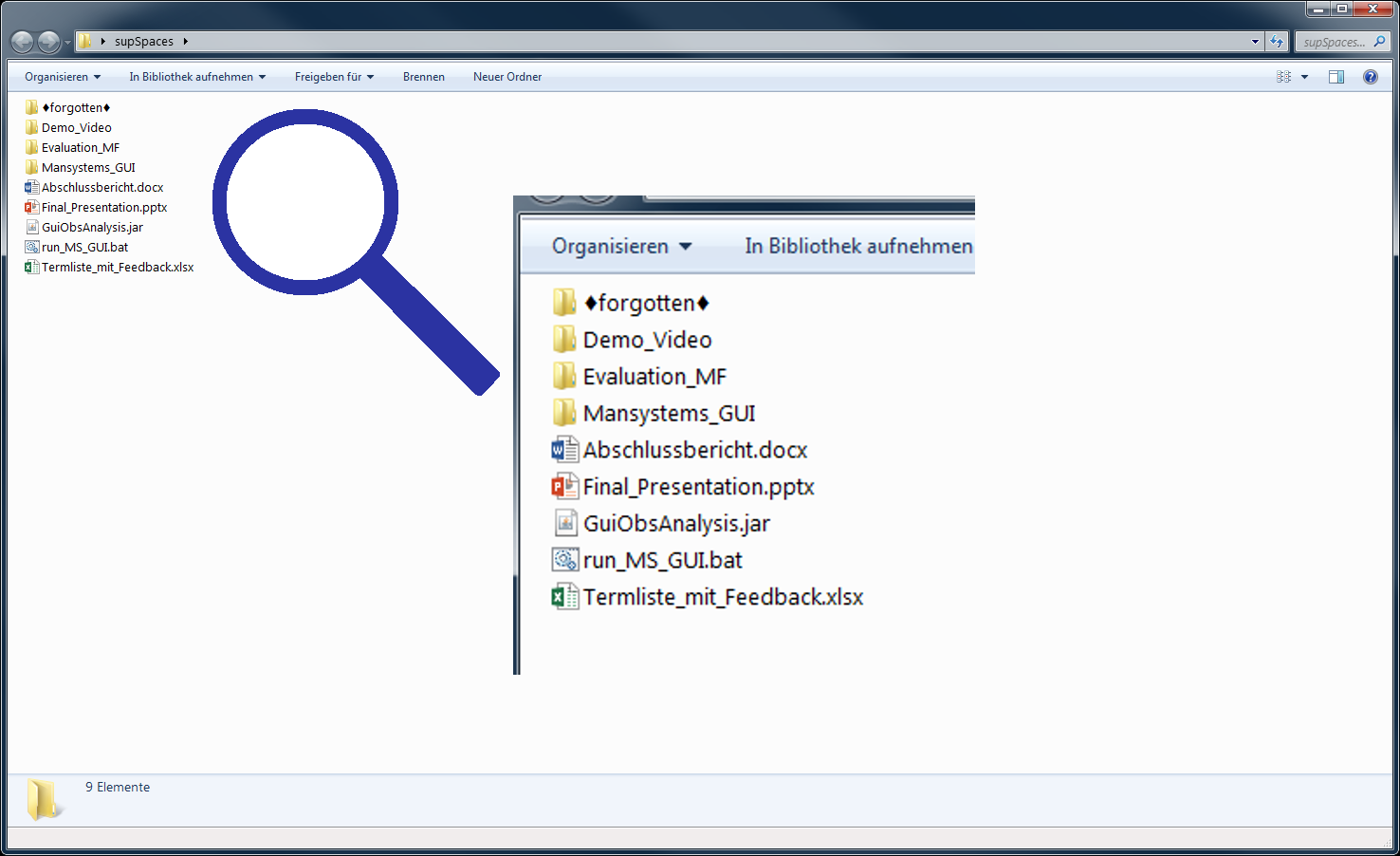Image resolution: width=1400 pixels, height=856 pixels.
Task: Expand the Freigeben für dropdown
Action: pos(334,77)
